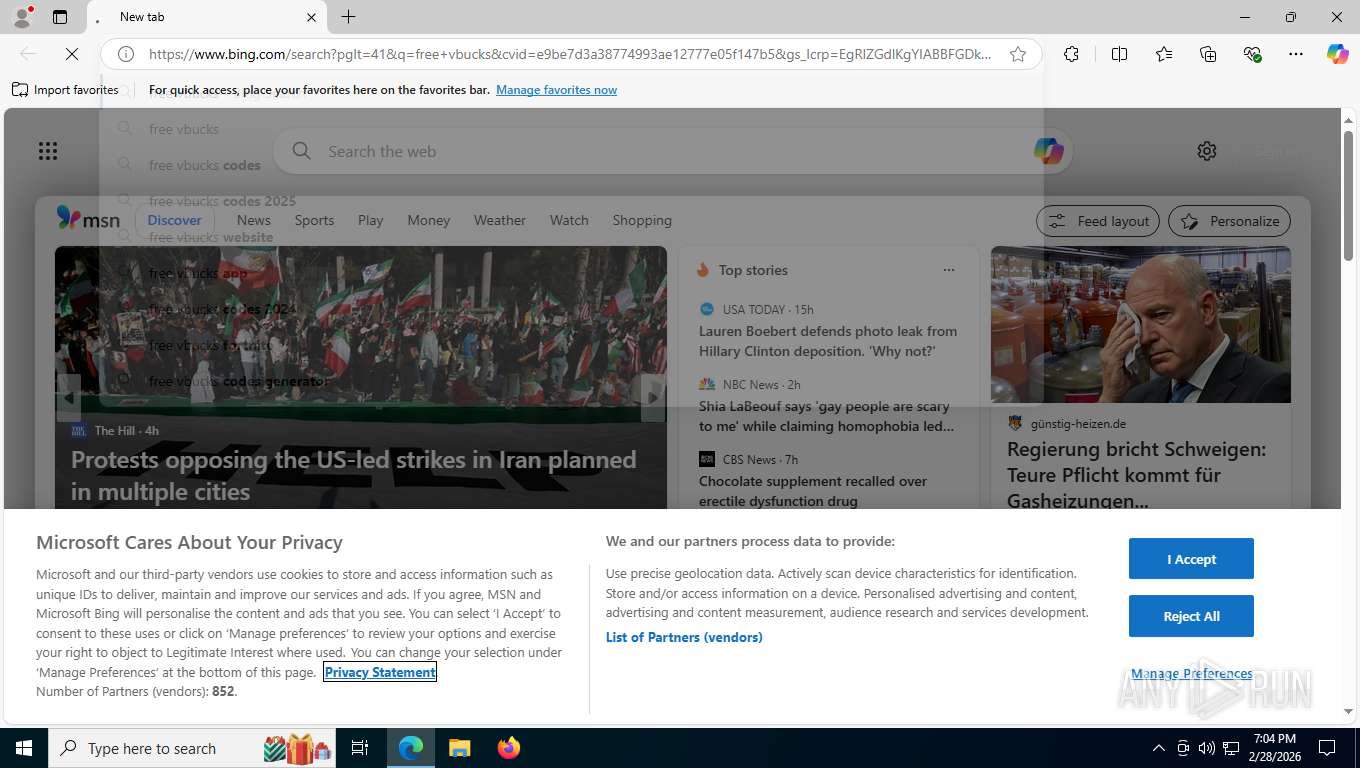Image resolution: width=1360 pixels, height=768 pixels.
Task: Open the Shopping tab
Action: point(642,220)
